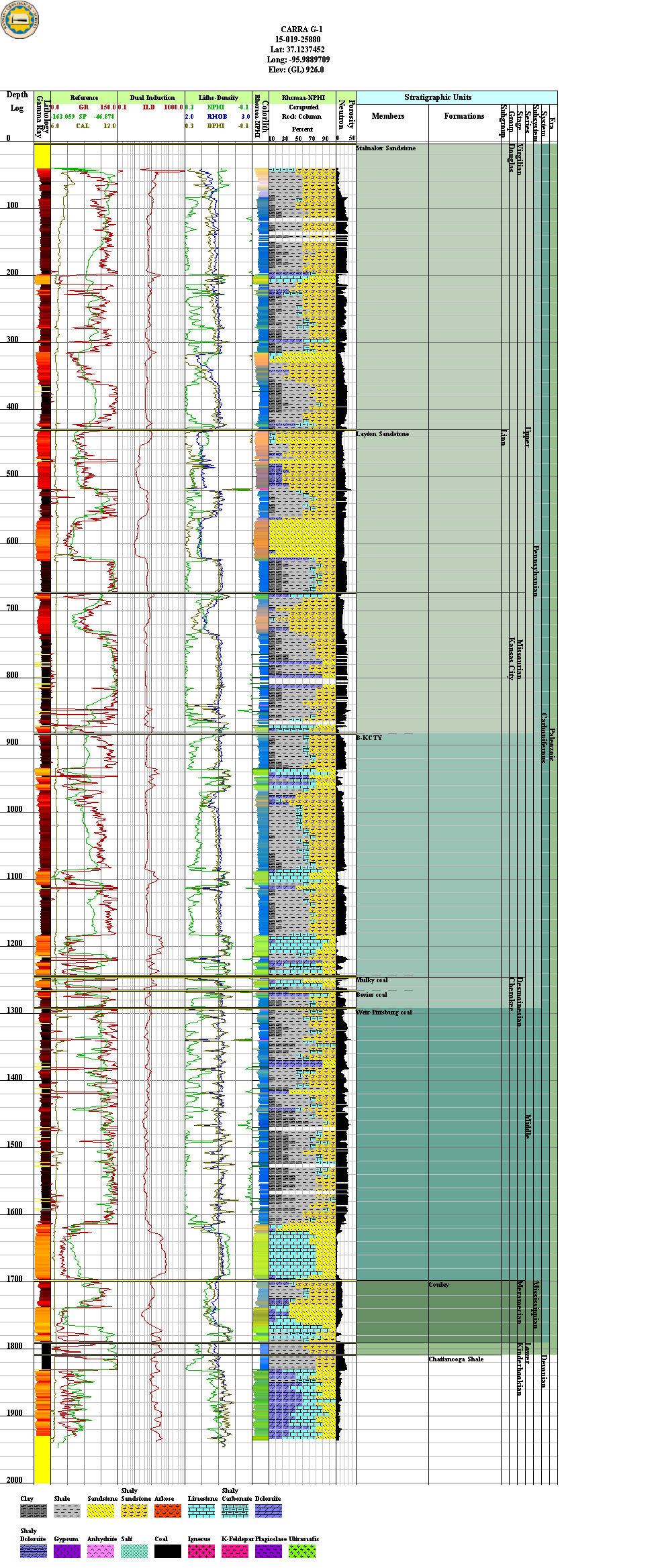Click the blue RHOB curve label
Viewport: 658px width, 1568px height.
pos(217,116)
